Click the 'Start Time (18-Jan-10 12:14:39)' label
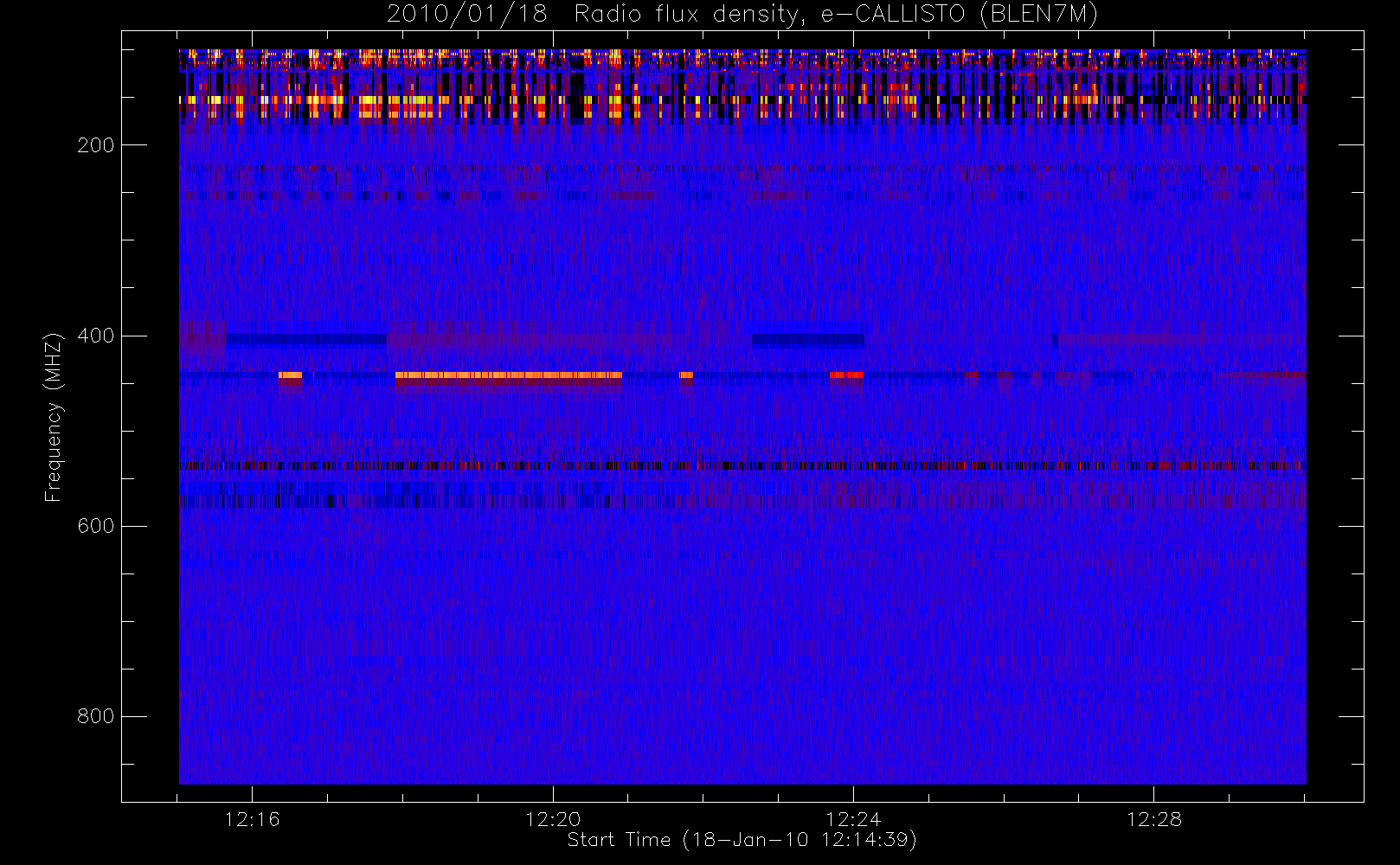This screenshot has height=865, width=1400. 742,840
